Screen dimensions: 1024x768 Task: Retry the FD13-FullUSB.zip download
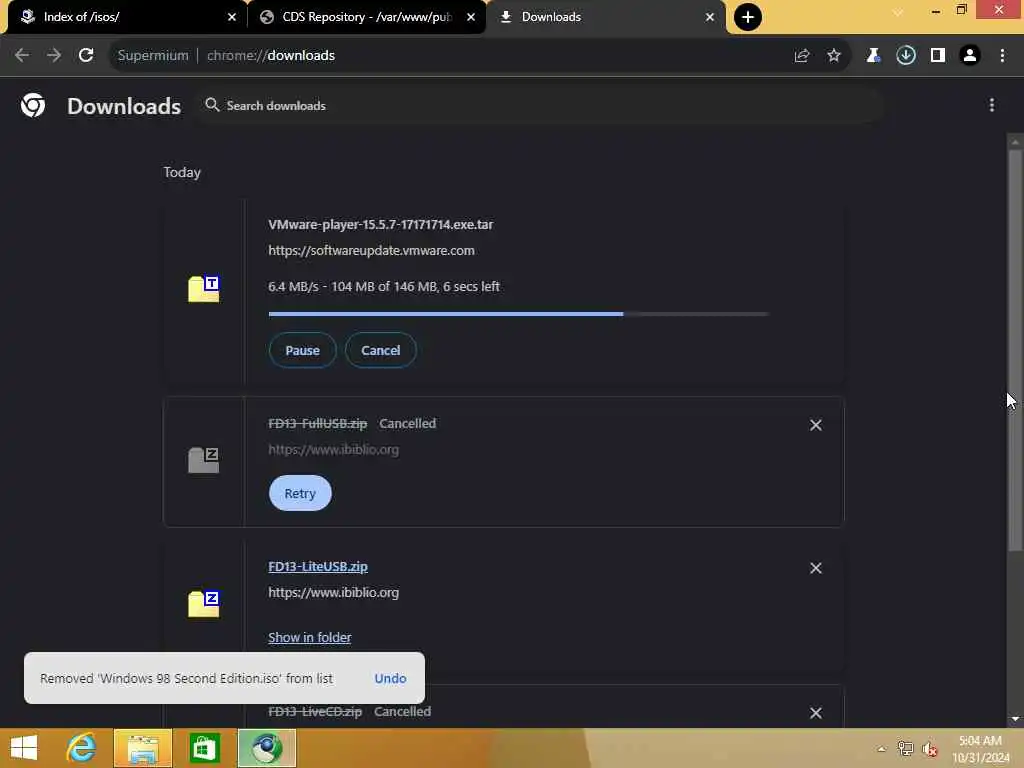coord(300,493)
